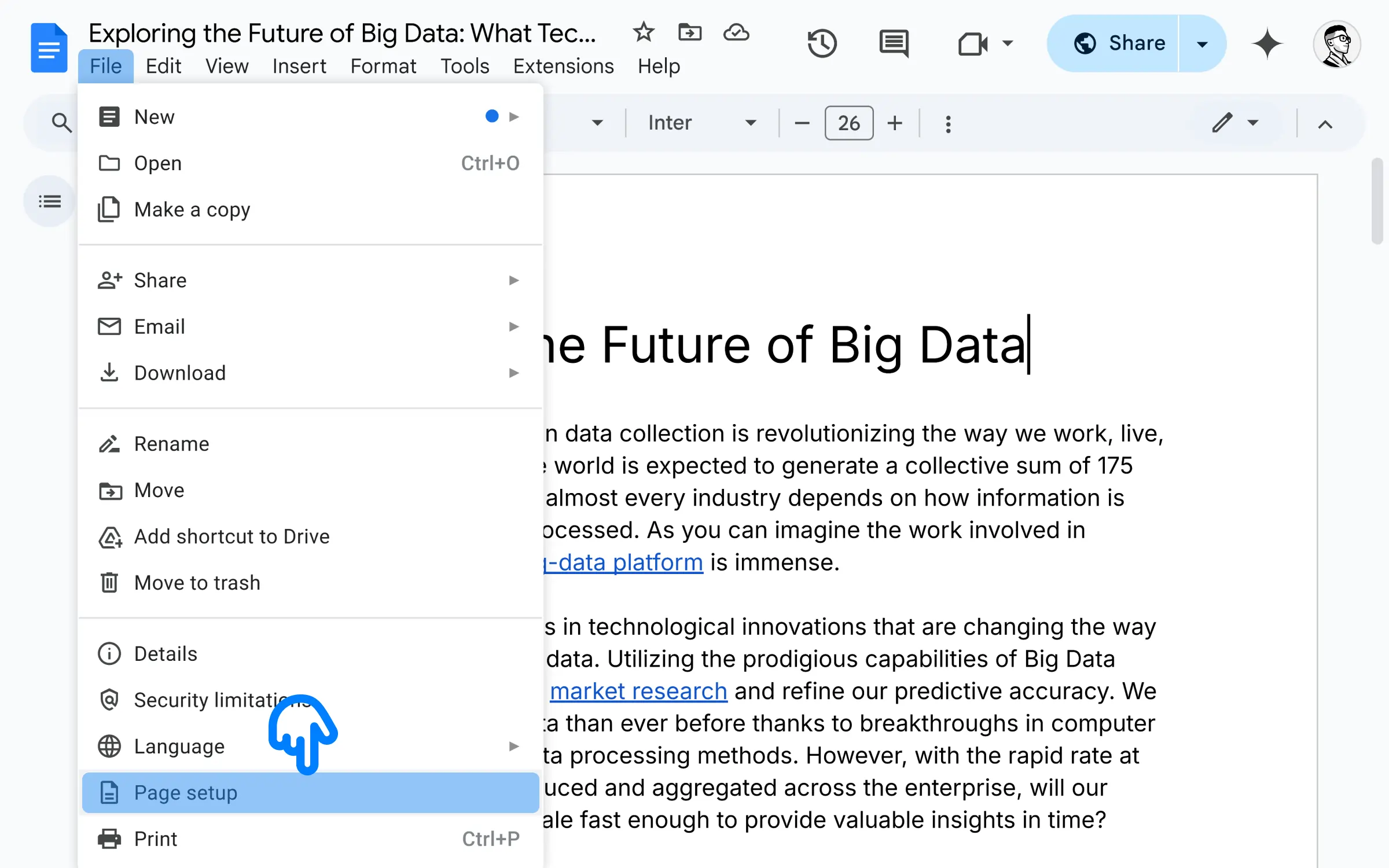
Task: Open the Move to Drive icon
Action: pos(690,33)
